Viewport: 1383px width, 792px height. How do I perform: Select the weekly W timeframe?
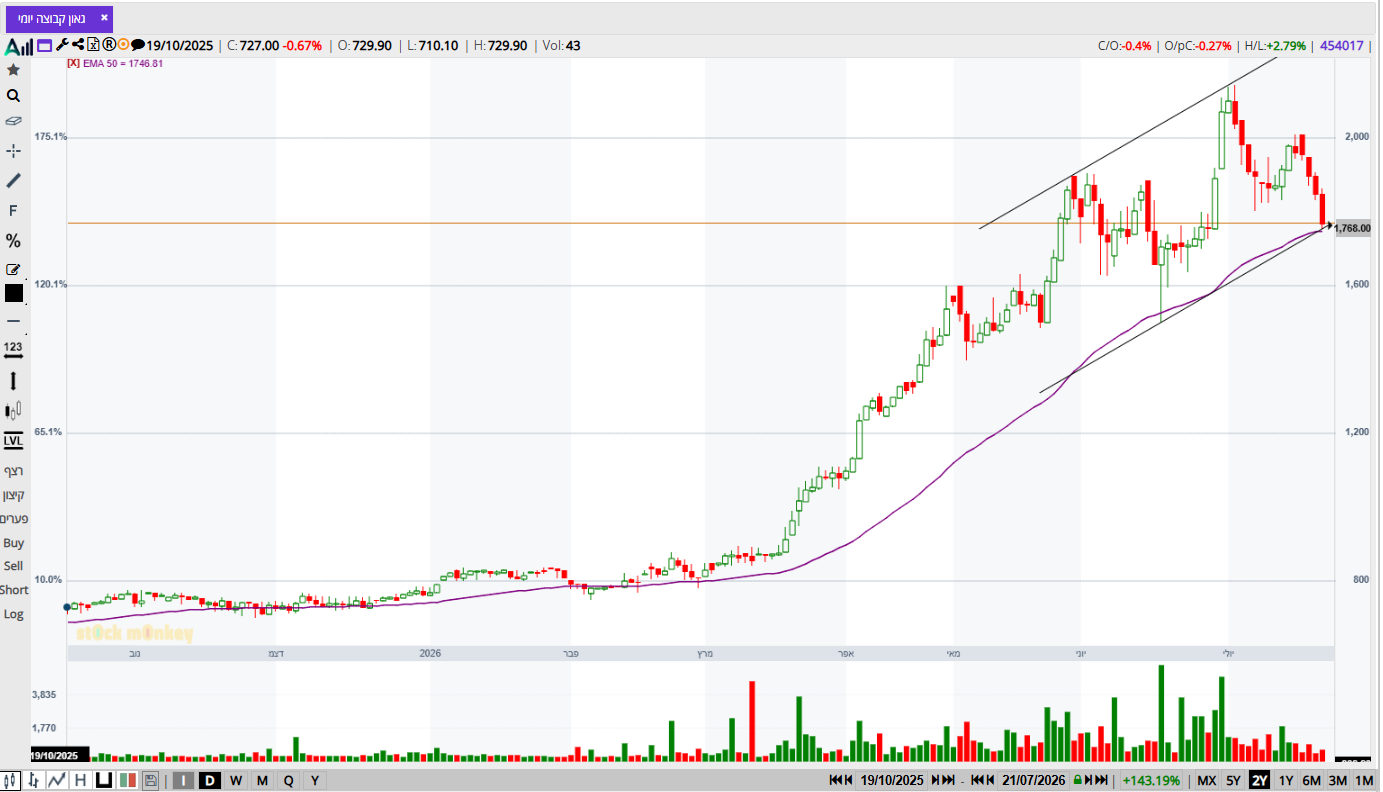coord(235,781)
